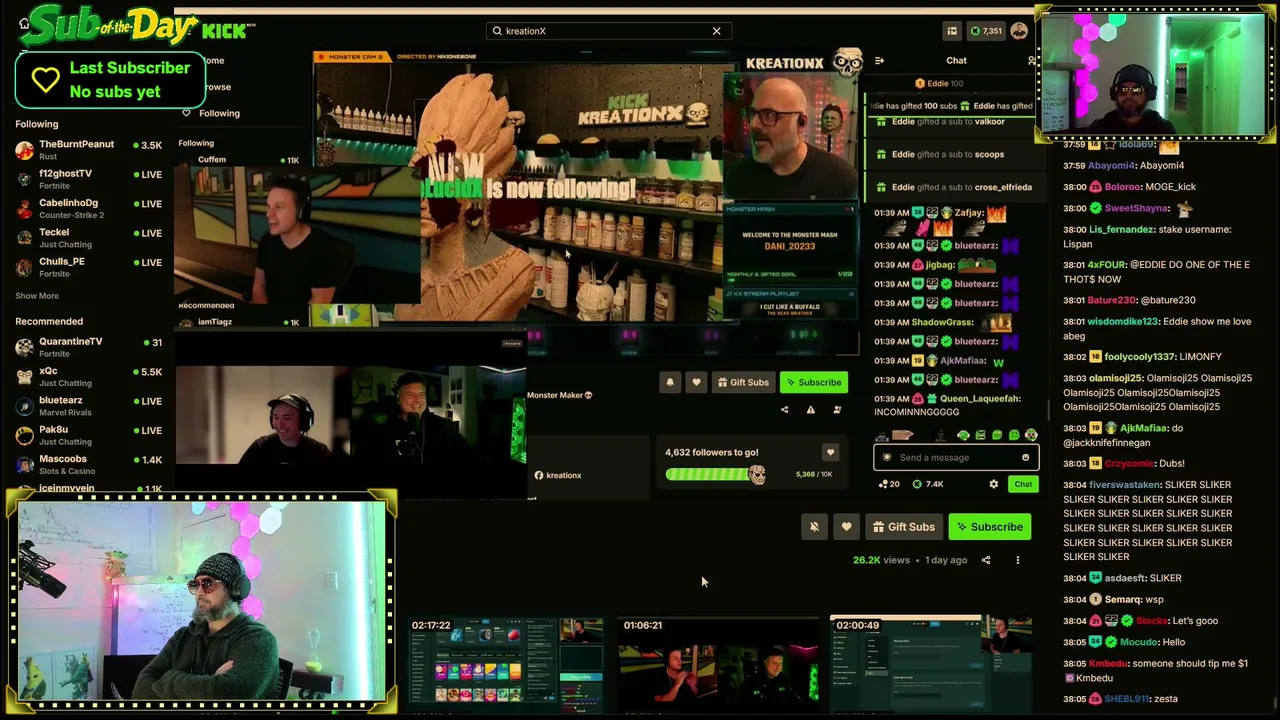Click the bluetearz sidebar avatar icon

(24, 406)
